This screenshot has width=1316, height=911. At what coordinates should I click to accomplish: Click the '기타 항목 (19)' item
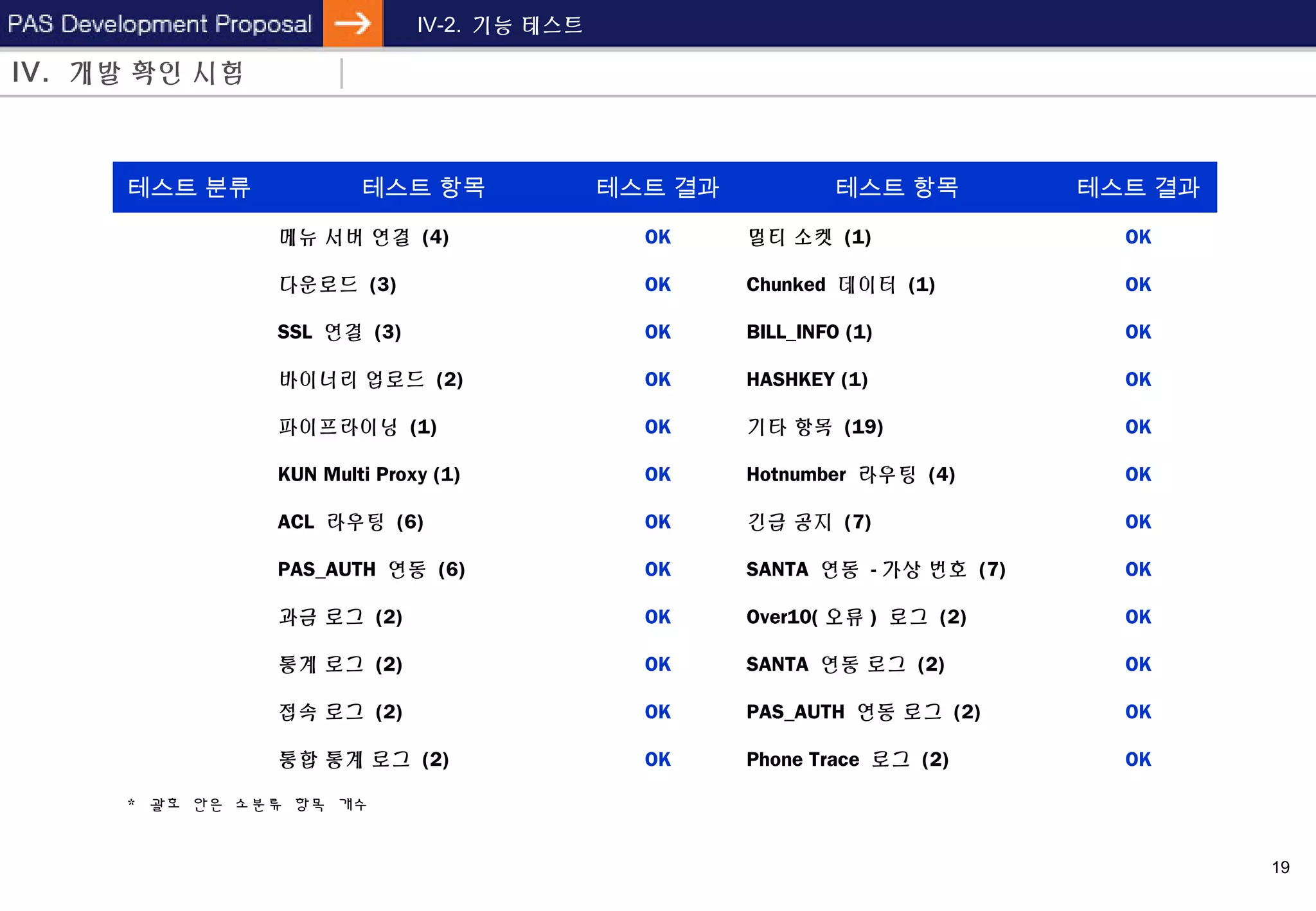(x=815, y=427)
